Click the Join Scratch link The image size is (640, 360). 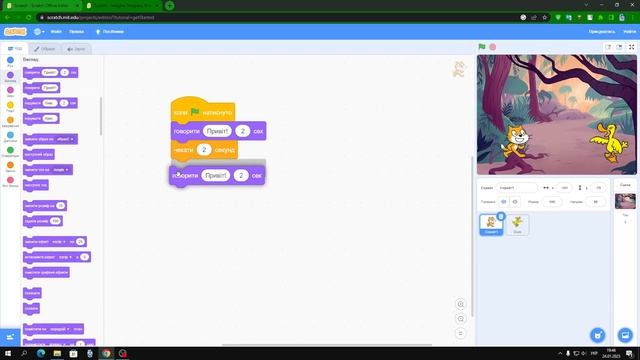(602, 31)
